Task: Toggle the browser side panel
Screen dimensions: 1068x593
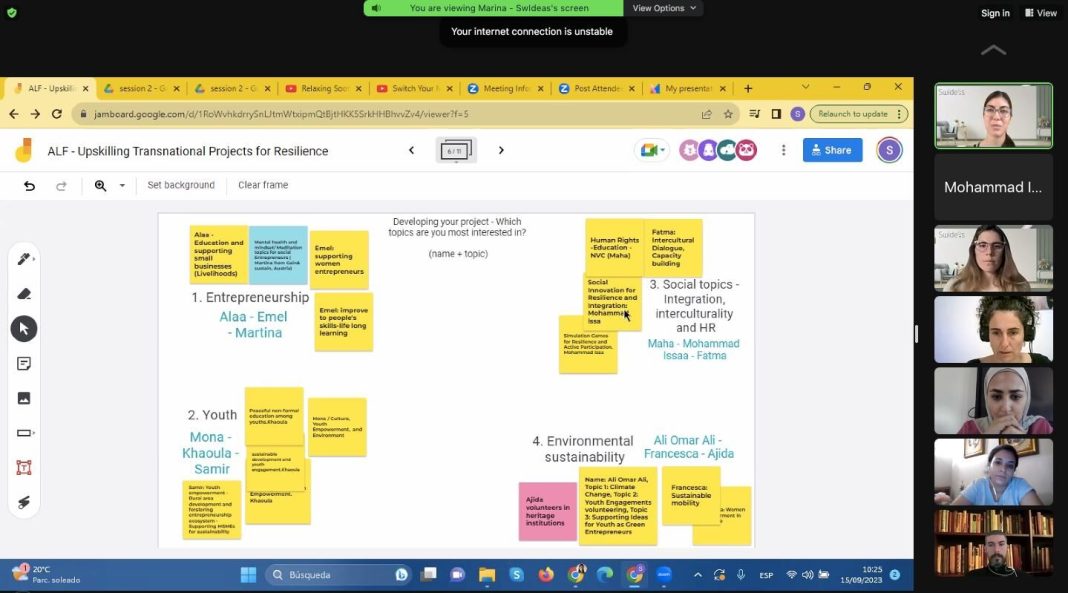Action: (776, 114)
